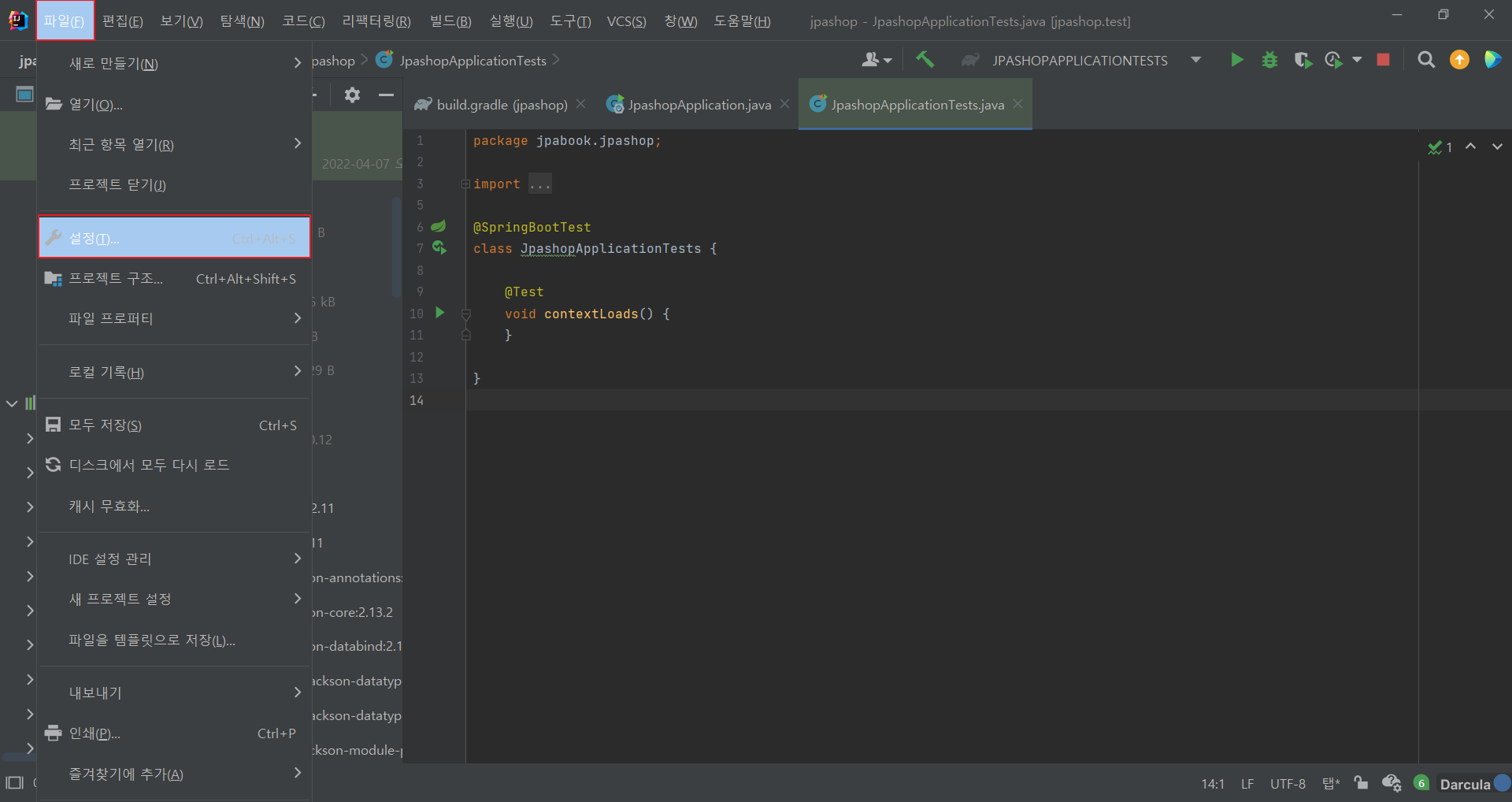This screenshot has width=1512, height=802.
Task: Select 프로젝트 닫기(J) menu entry
Action: pyautogui.click(x=174, y=184)
